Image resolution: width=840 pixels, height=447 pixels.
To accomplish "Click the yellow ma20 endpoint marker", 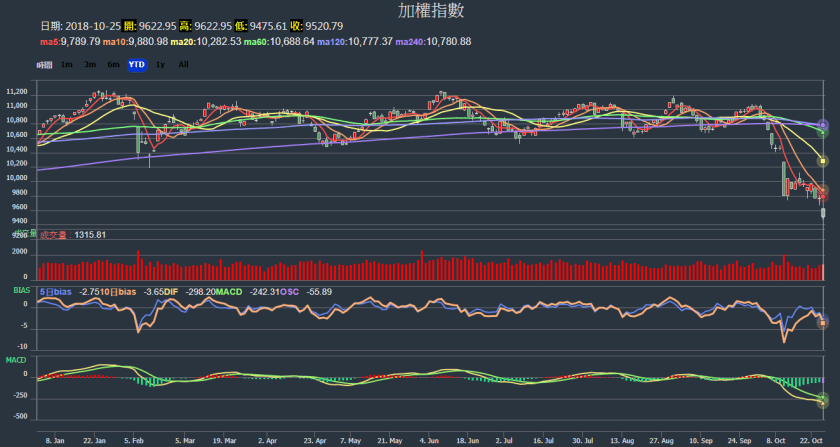I will (823, 160).
